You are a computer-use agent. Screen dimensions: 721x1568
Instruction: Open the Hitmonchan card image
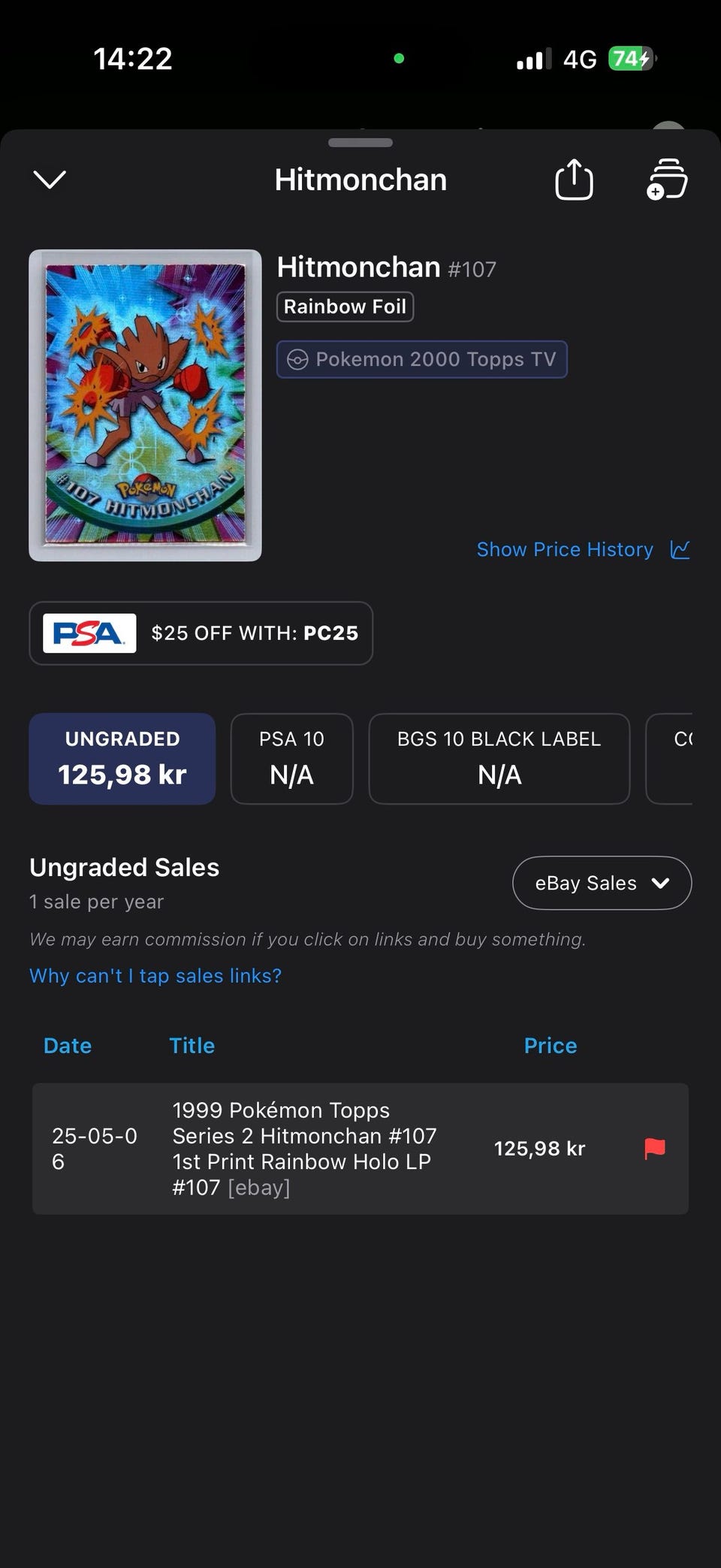pos(145,405)
